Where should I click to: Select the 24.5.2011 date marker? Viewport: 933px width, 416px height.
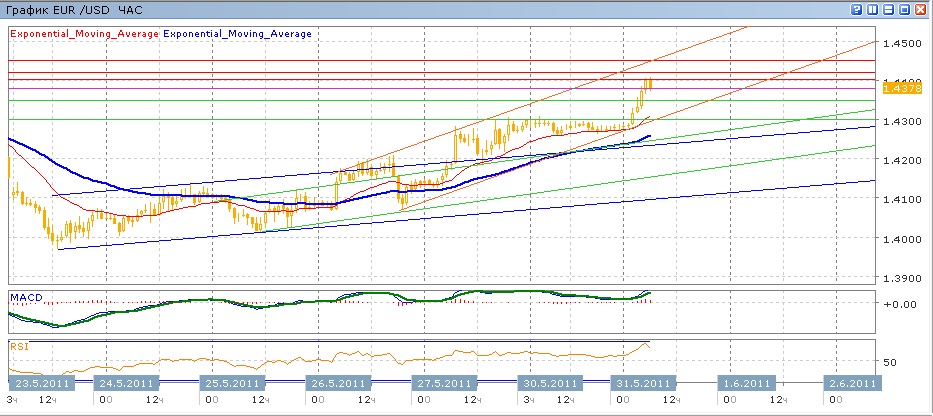[x=126, y=383]
